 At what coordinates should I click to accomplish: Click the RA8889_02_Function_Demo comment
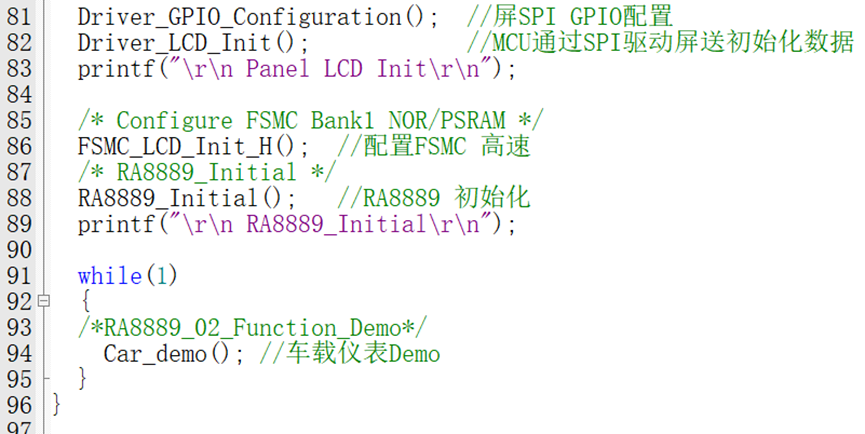tap(252, 328)
